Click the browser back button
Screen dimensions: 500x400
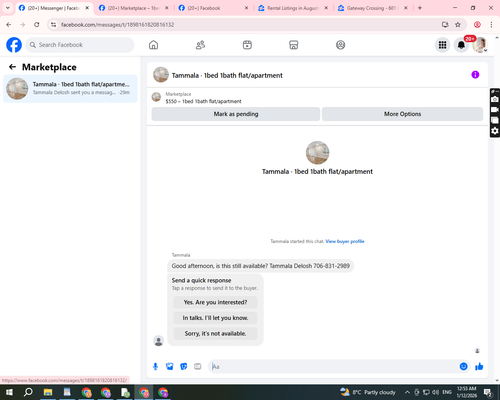click(9, 25)
